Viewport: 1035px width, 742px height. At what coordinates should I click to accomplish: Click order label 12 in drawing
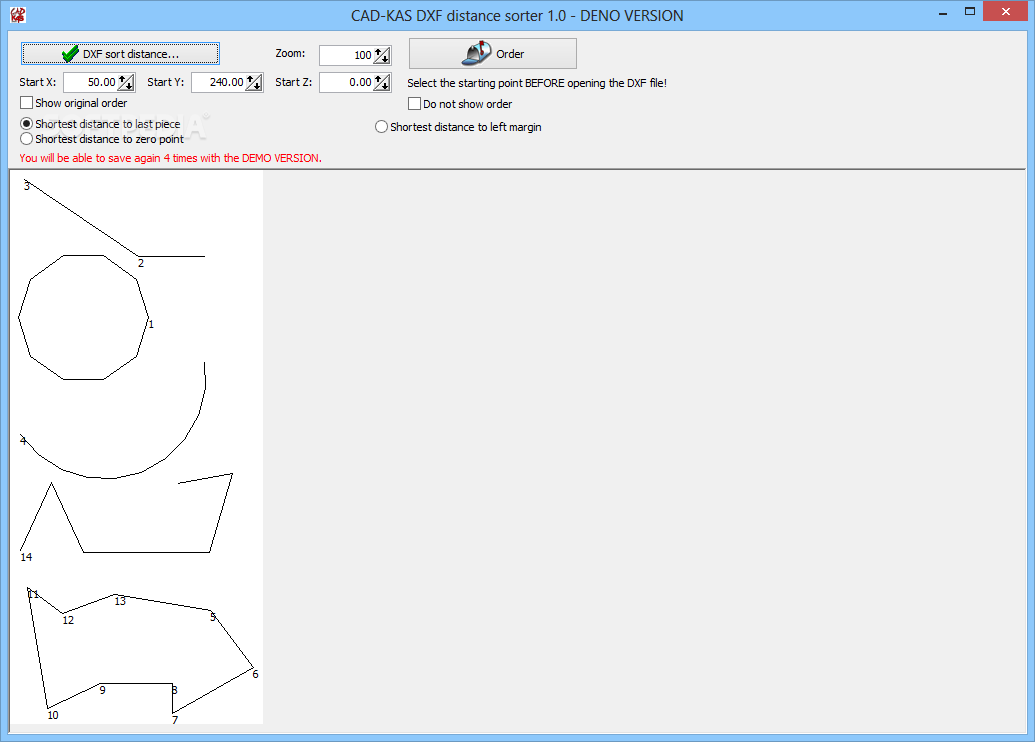click(68, 621)
